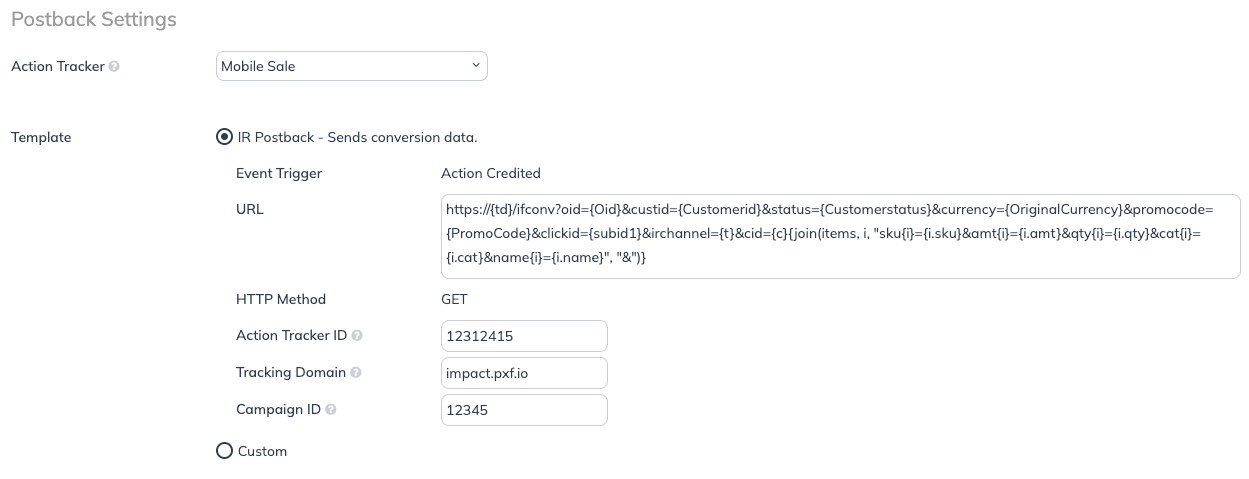
Task: Click the GET method value
Action: (x=454, y=299)
